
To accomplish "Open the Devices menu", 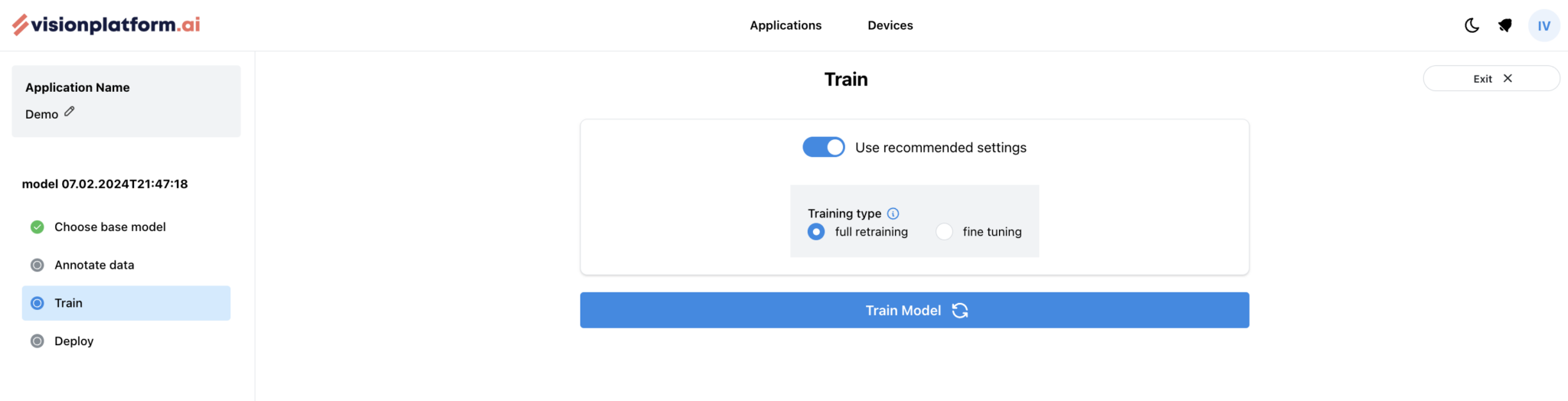I will point(890,25).
